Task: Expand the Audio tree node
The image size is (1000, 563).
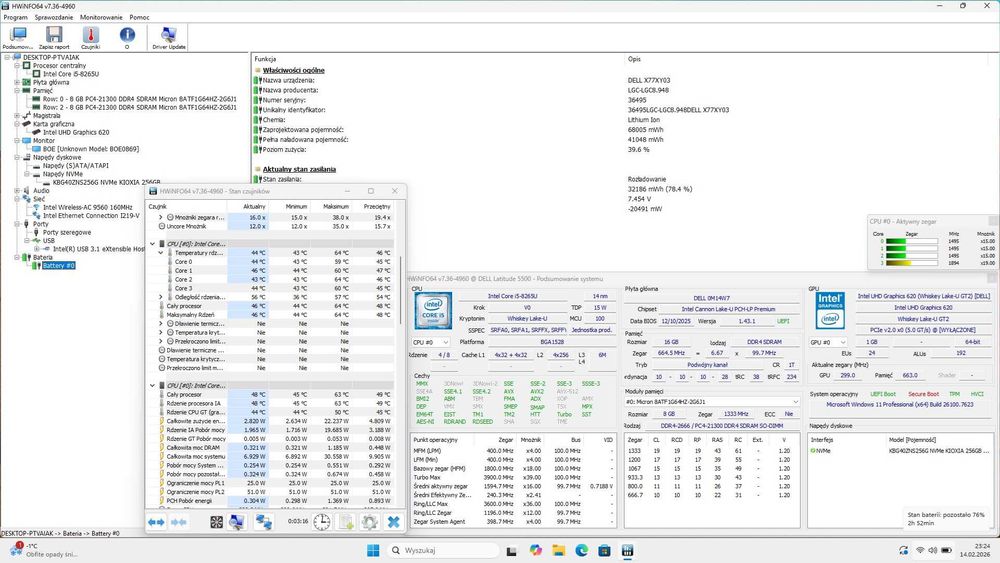Action: (x=17, y=190)
